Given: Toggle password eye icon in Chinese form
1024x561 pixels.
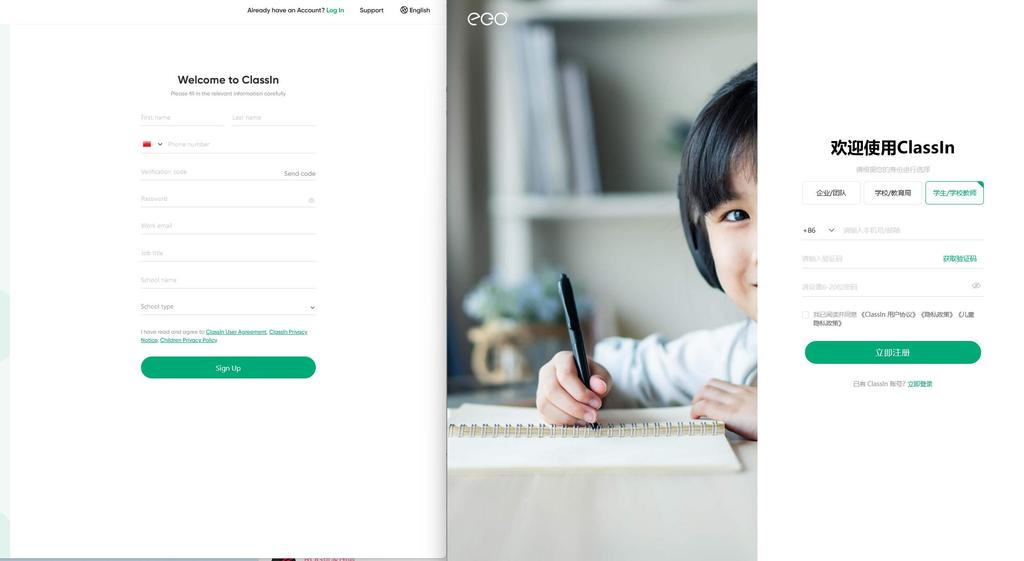Looking at the screenshot, I should (976, 285).
